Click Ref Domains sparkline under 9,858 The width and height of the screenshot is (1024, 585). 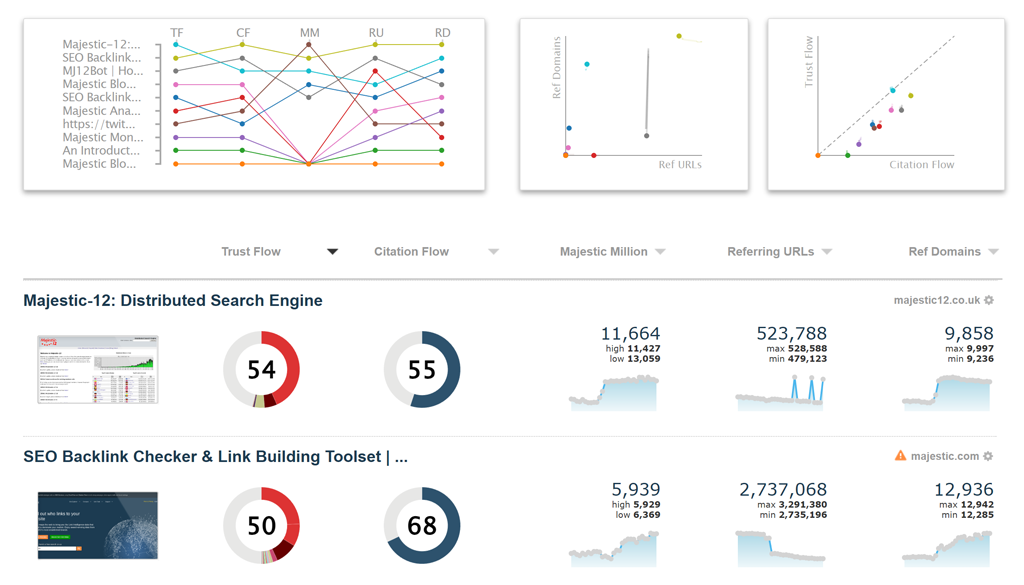pos(947,392)
